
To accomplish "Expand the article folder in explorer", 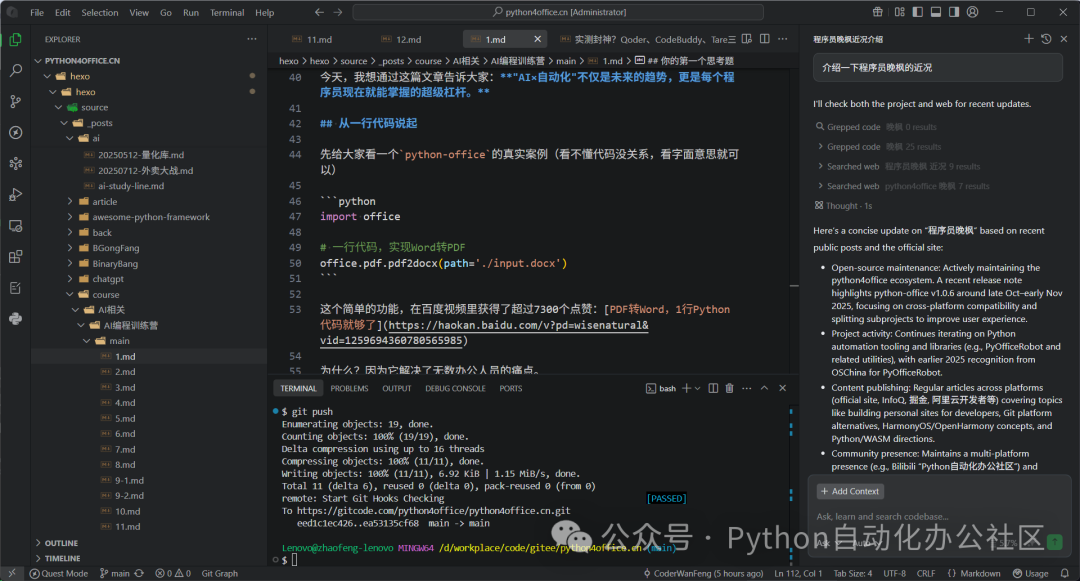I will [x=104, y=201].
